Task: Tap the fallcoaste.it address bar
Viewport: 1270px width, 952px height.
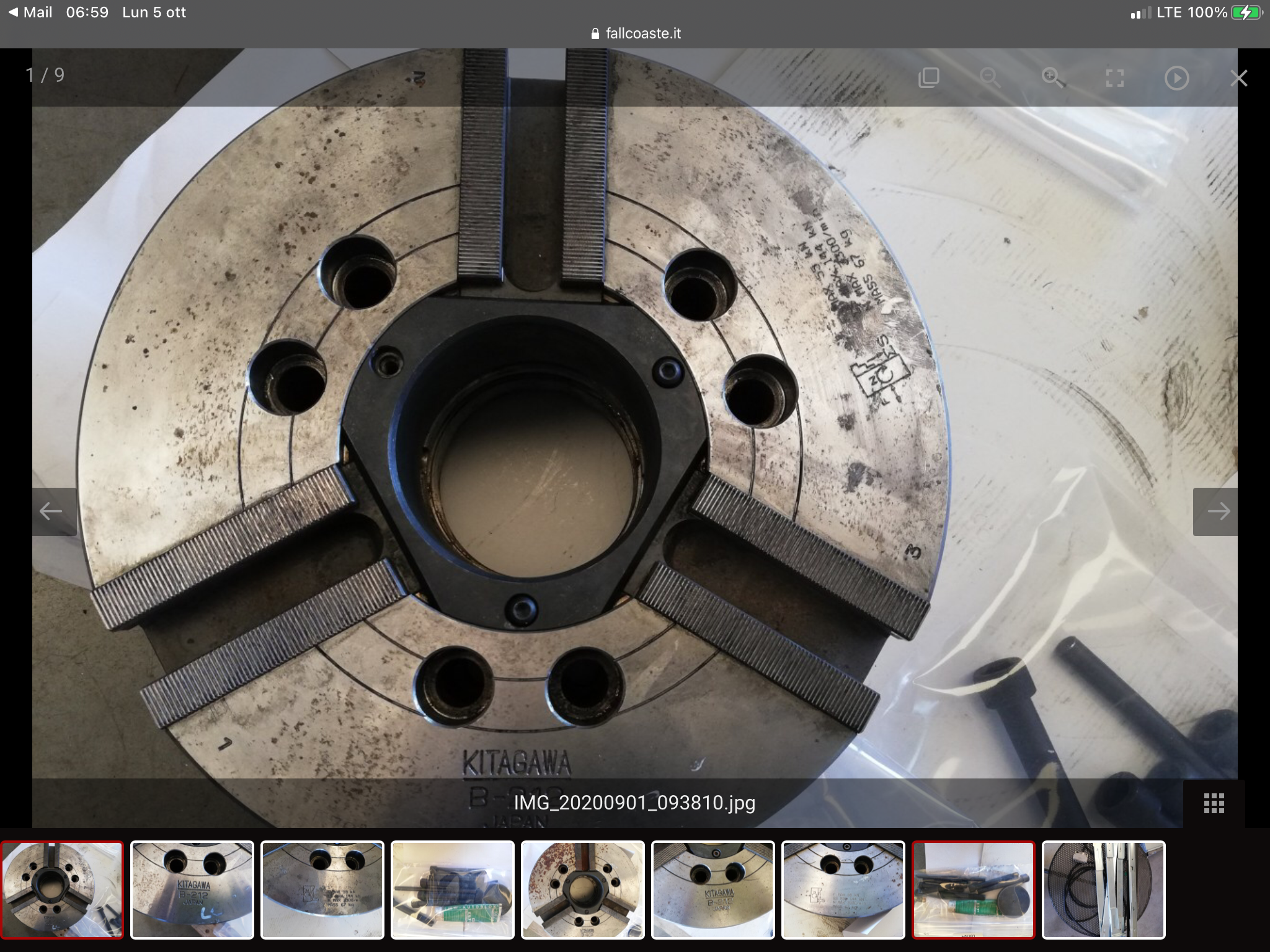Action: coord(635,33)
